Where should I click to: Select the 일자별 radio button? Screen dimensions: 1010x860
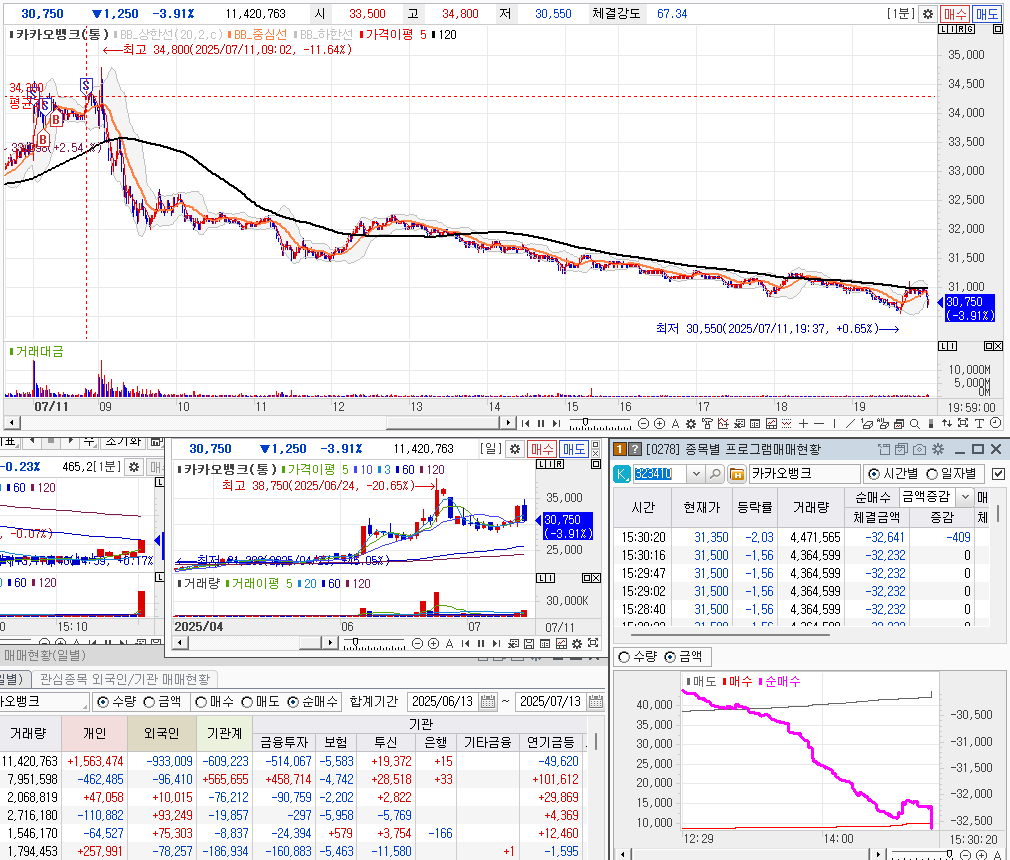[931, 474]
